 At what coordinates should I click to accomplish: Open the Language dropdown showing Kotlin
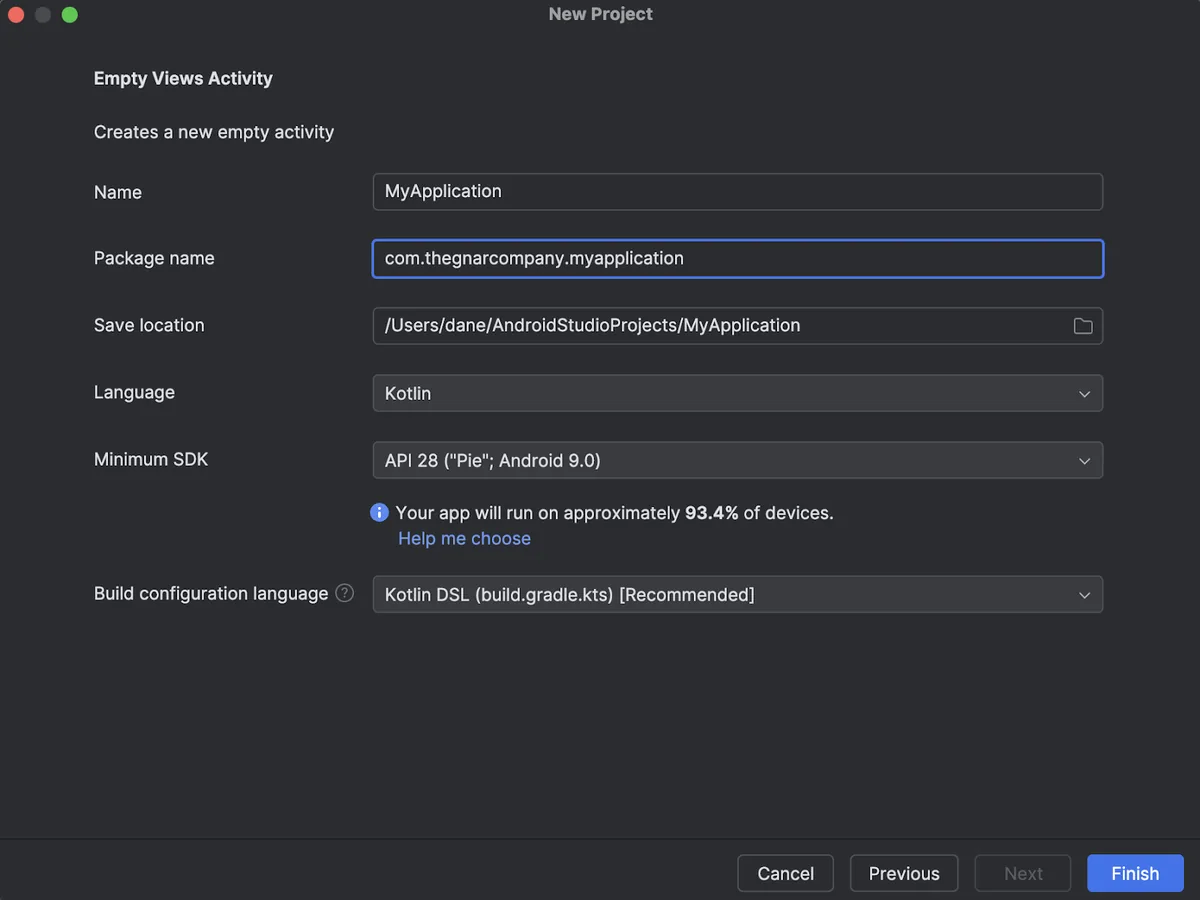738,393
